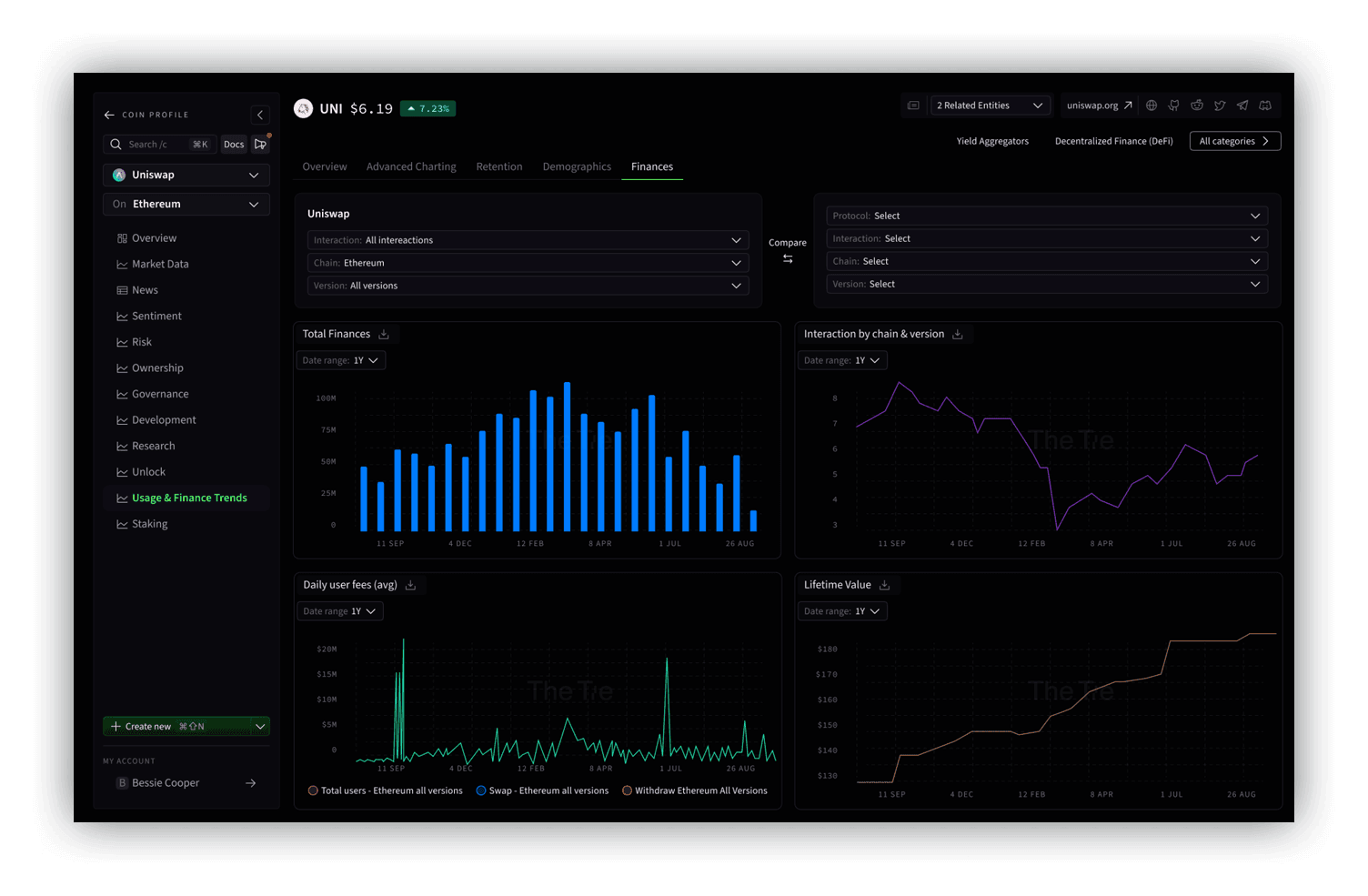Screen dimensions: 1368x896
Task: Click the card icon left of Related Entities
Action: (x=913, y=106)
